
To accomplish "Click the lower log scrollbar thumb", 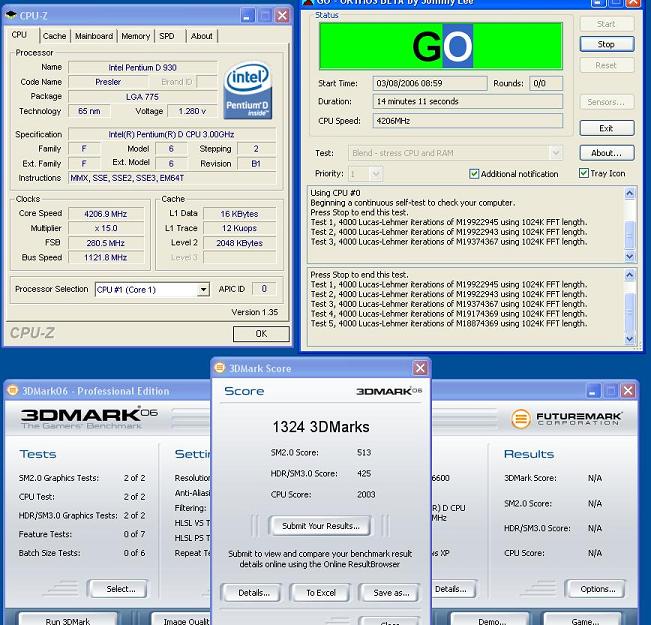I will coord(629,313).
